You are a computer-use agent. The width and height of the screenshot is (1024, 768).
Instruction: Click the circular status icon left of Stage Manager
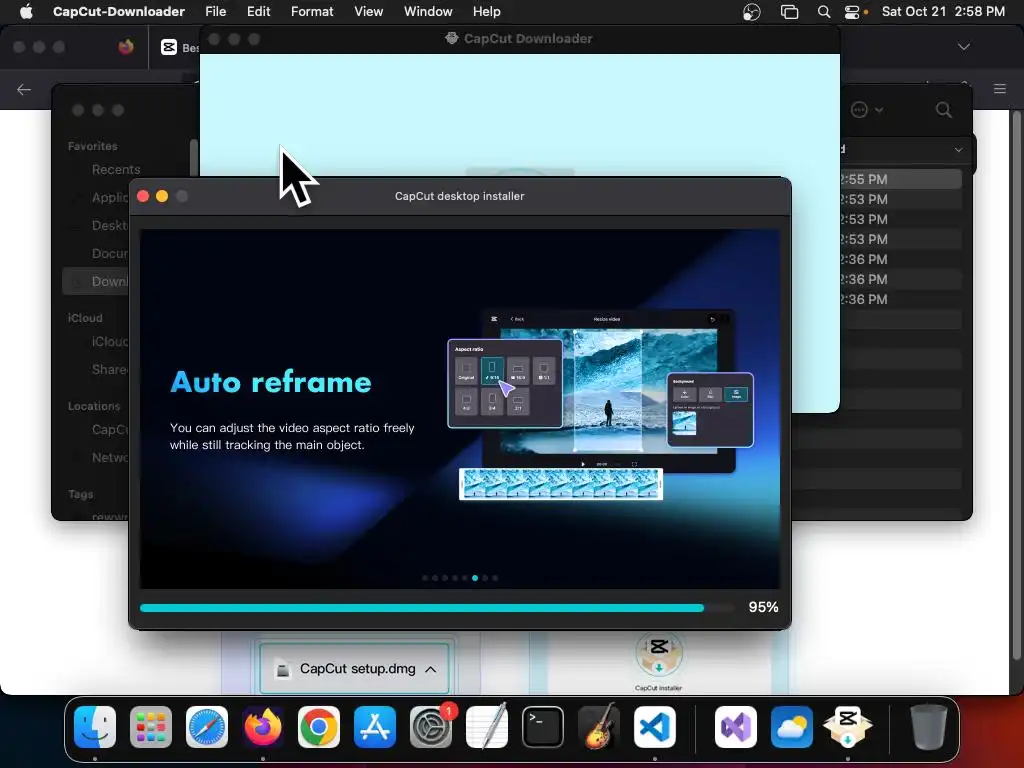click(752, 12)
